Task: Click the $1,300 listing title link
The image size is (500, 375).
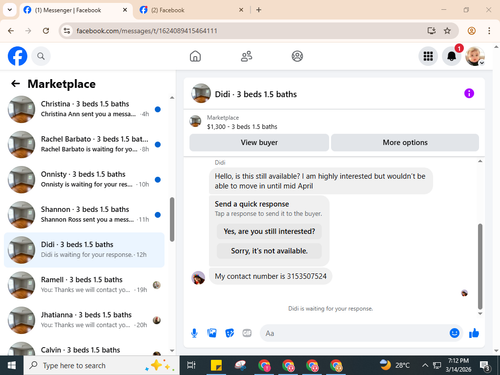Action: [242, 127]
